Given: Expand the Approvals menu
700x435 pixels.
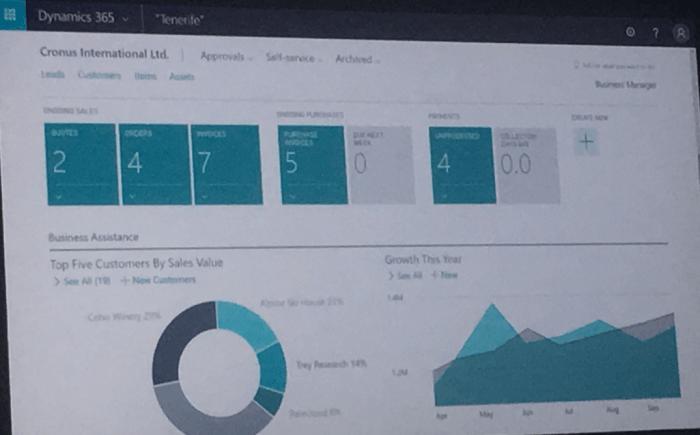Looking at the screenshot, I should [225, 56].
